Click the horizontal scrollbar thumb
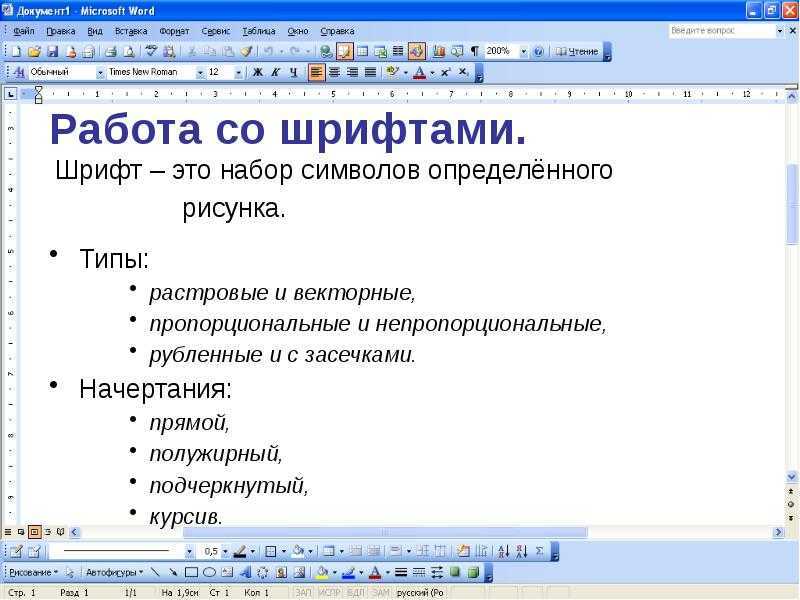The height and width of the screenshot is (600, 800). (385, 532)
